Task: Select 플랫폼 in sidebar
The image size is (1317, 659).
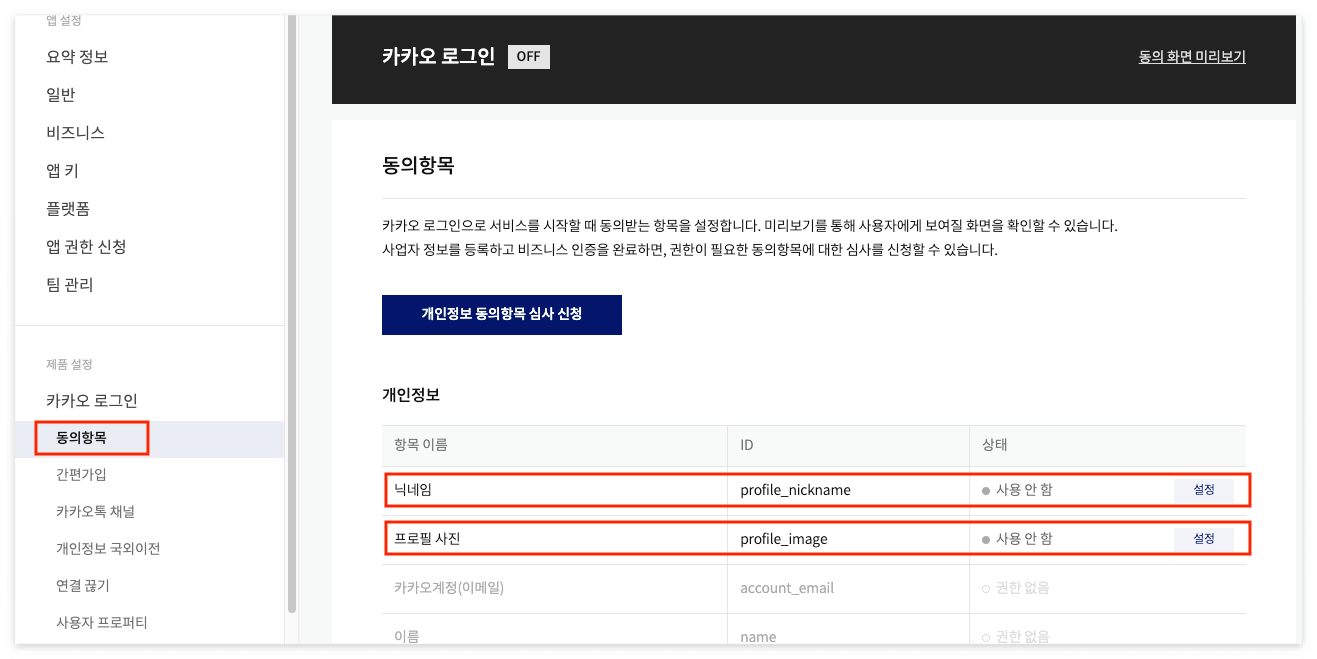Action: (68, 209)
